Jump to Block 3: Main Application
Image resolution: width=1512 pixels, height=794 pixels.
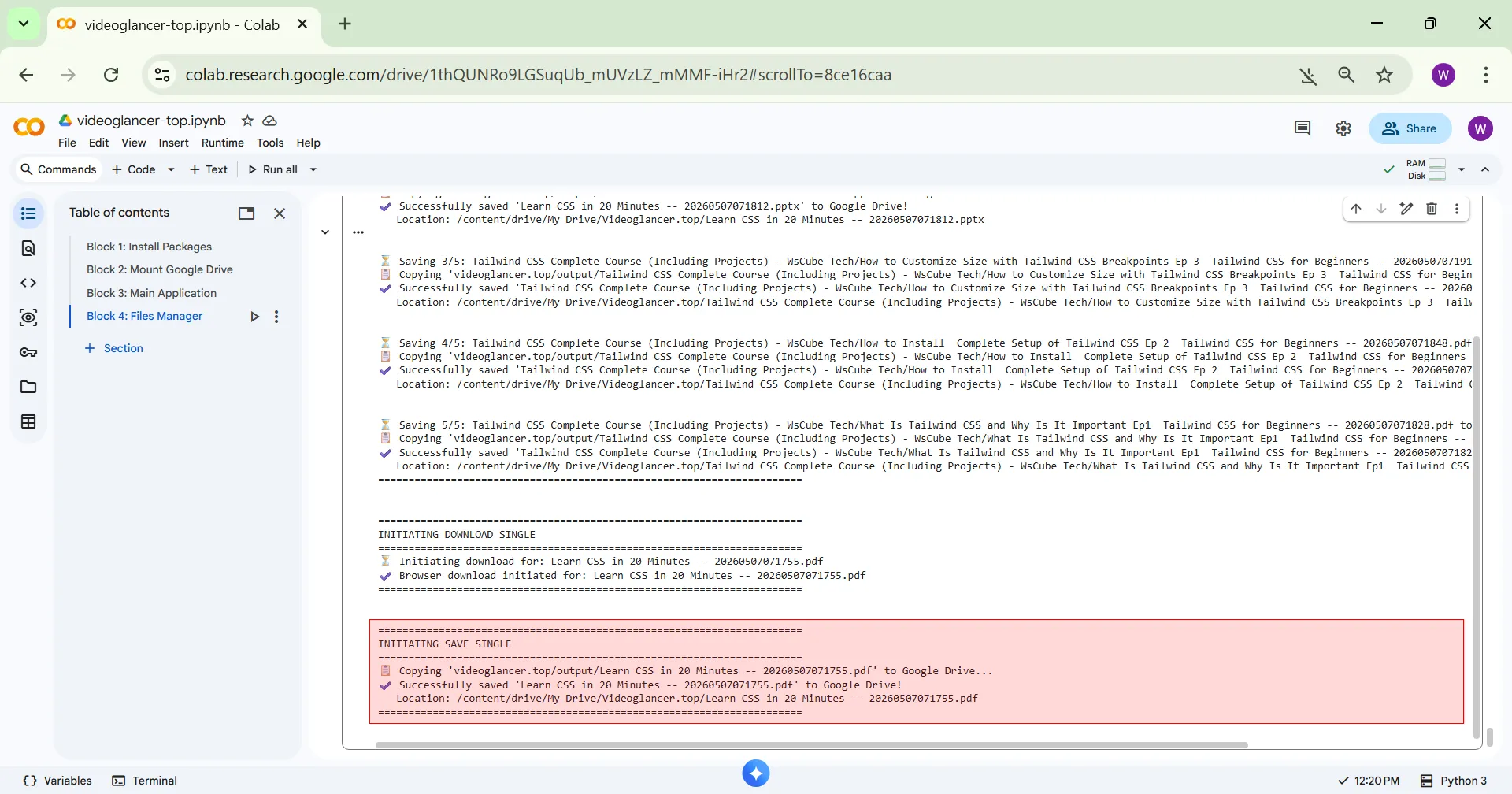[x=151, y=293]
